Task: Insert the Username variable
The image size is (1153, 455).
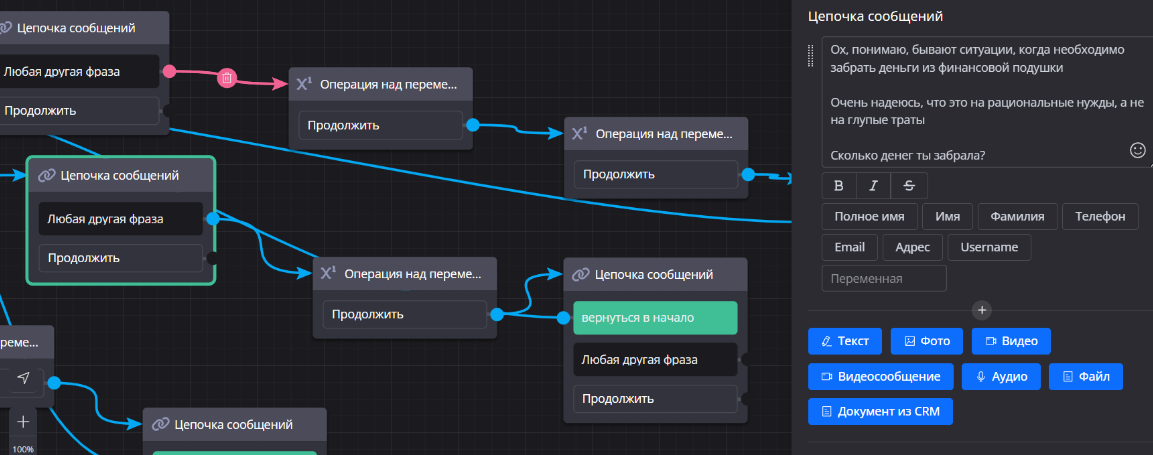Action: pyautogui.click(x=989, y=247)
